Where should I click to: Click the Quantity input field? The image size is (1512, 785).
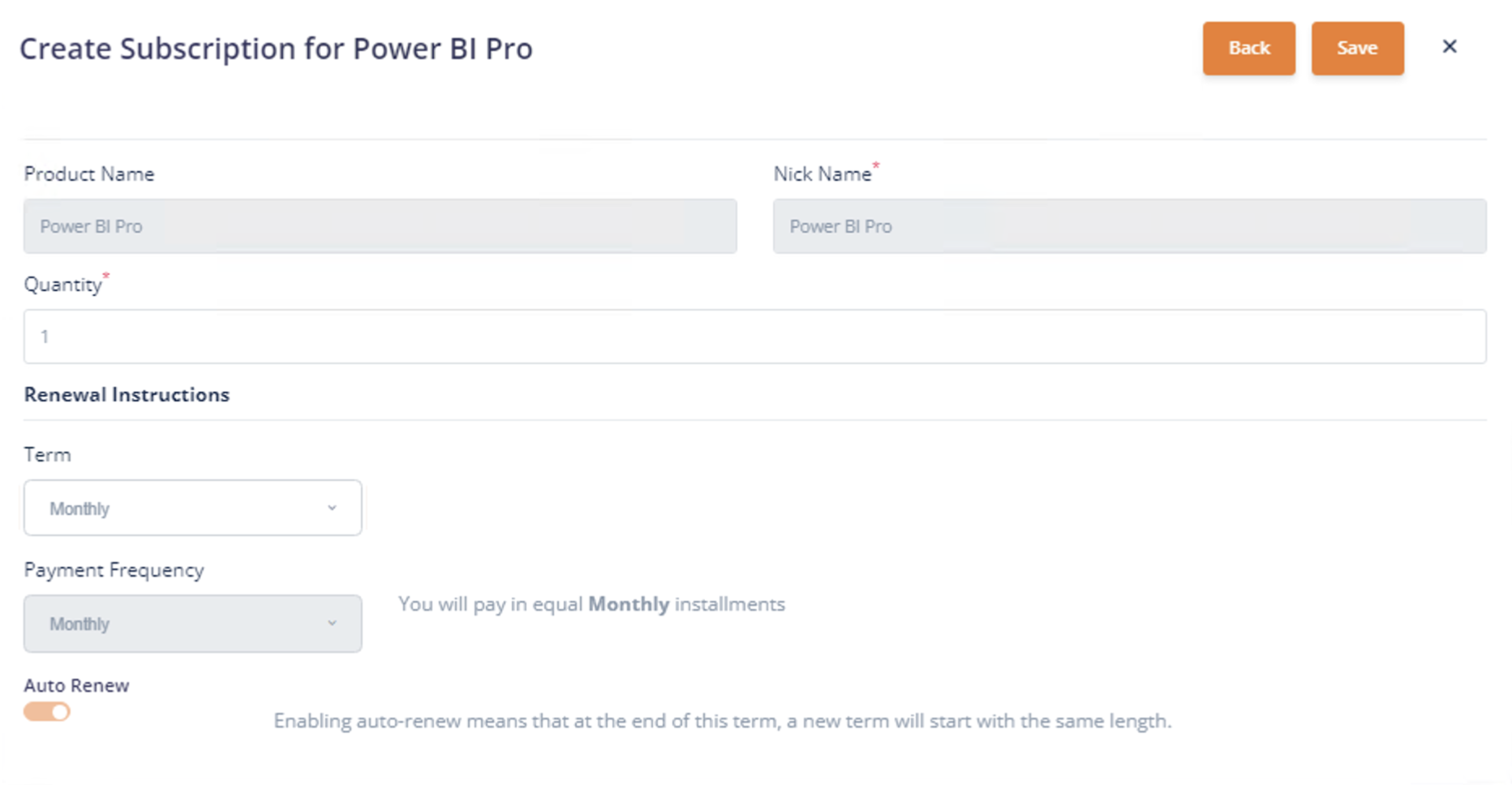(754, 337)
